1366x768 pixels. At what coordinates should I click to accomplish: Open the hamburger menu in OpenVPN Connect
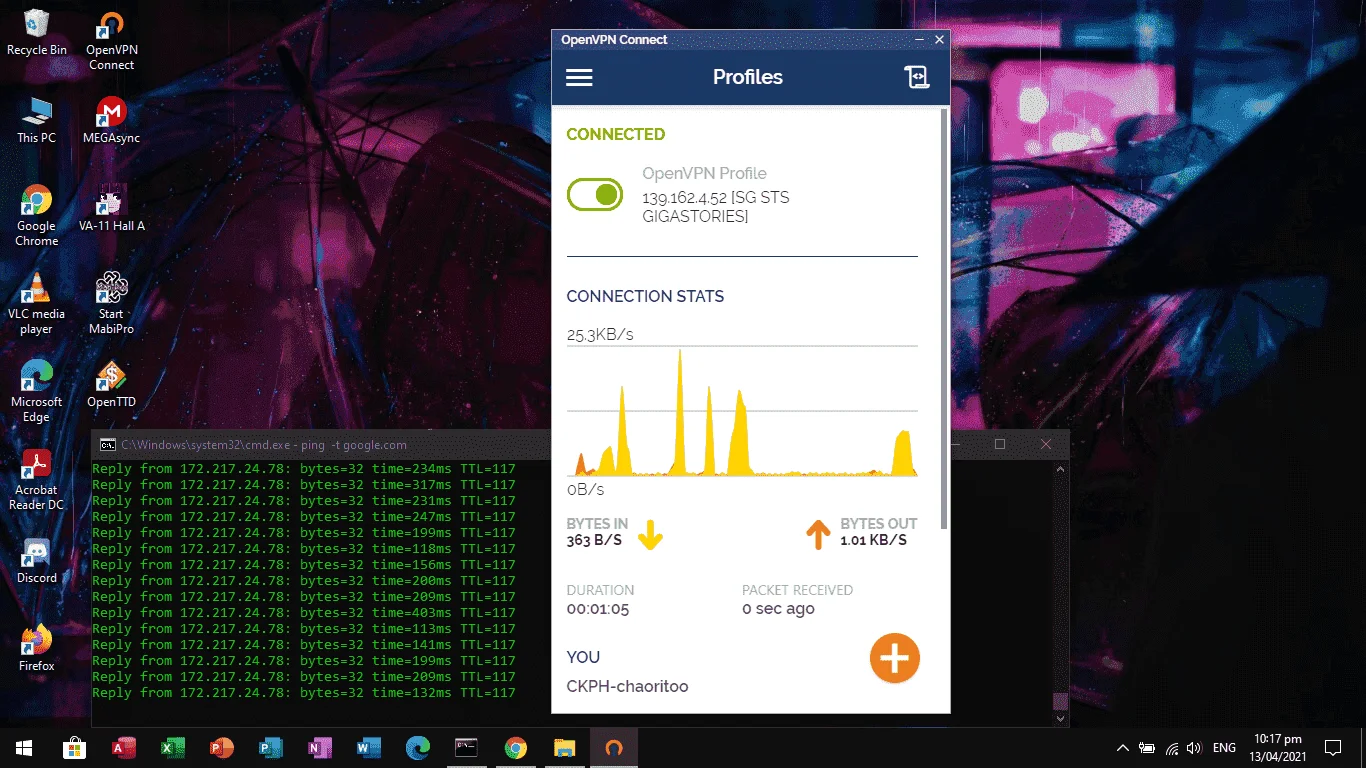[x=579, y=78]
